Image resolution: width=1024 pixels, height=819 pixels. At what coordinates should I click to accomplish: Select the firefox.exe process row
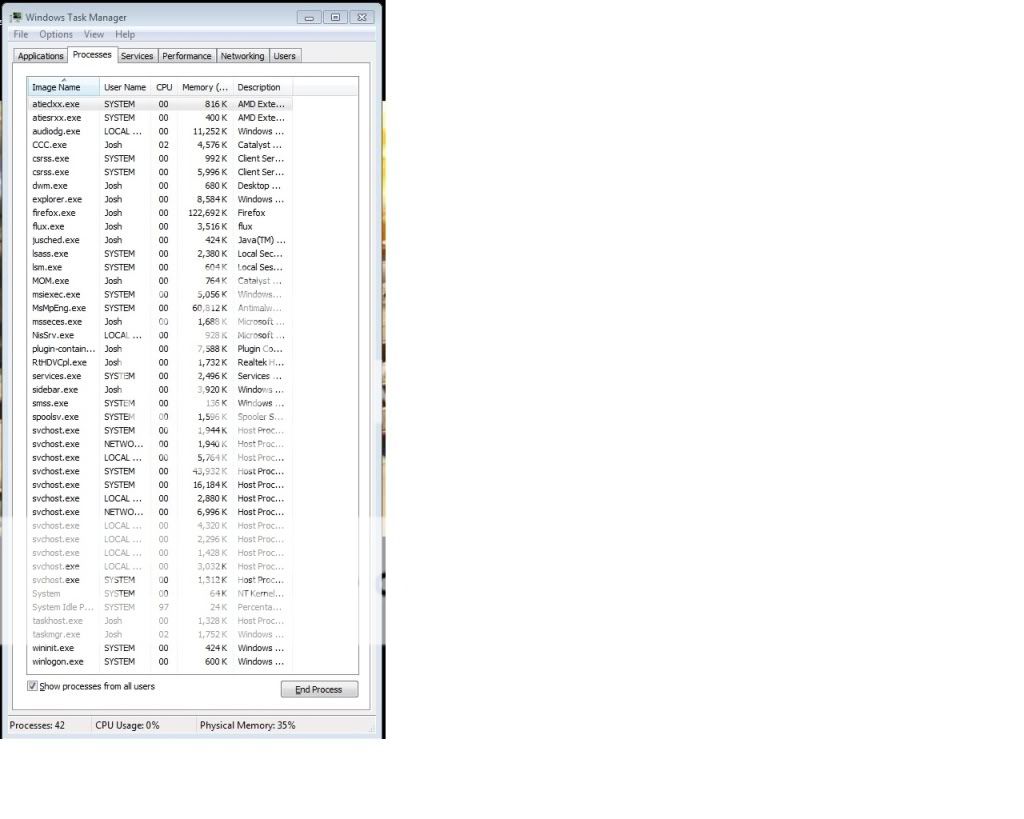click(54, 213)
